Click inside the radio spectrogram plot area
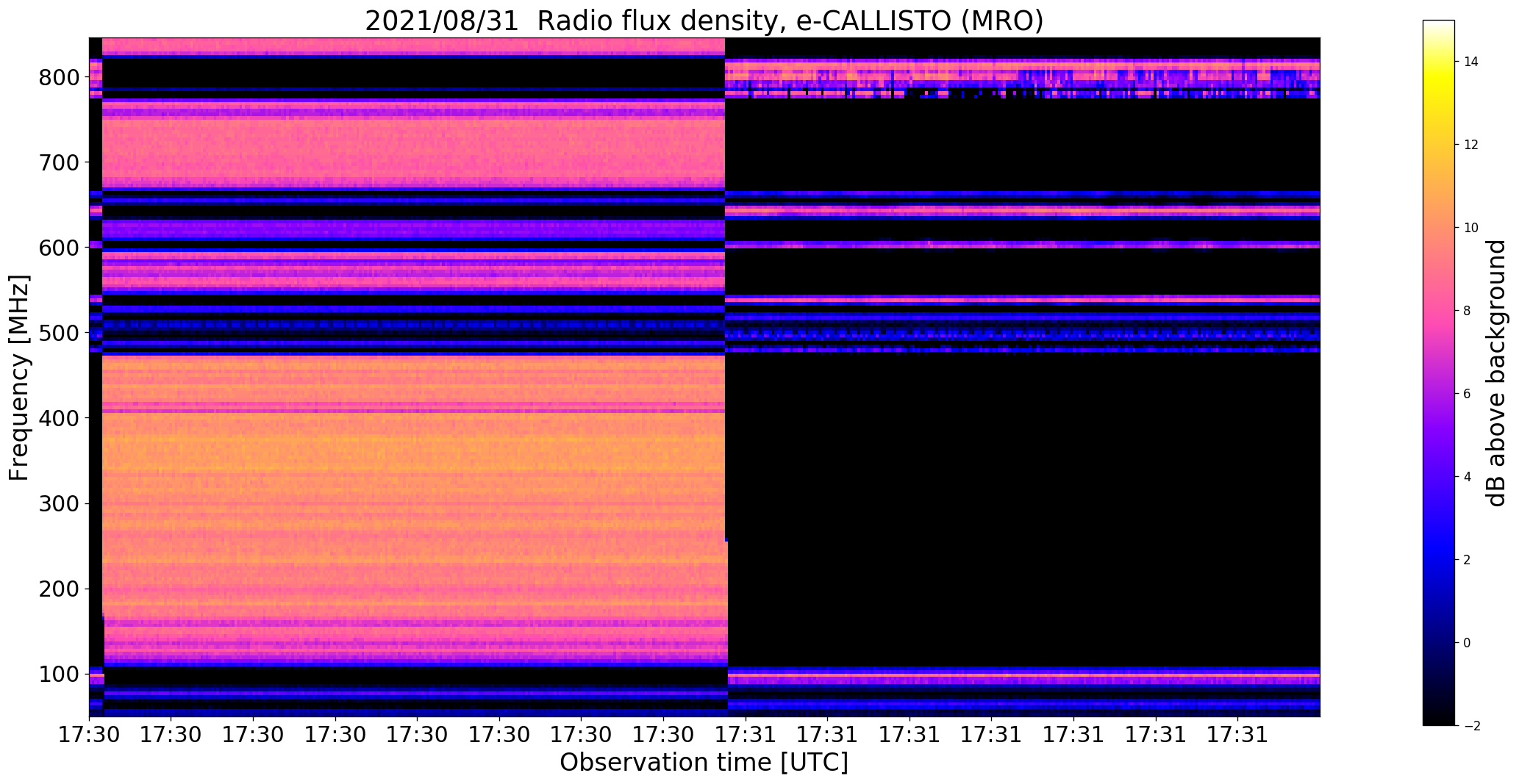Viewport: 1519px width, 784px height. click(x=704, y=377)
